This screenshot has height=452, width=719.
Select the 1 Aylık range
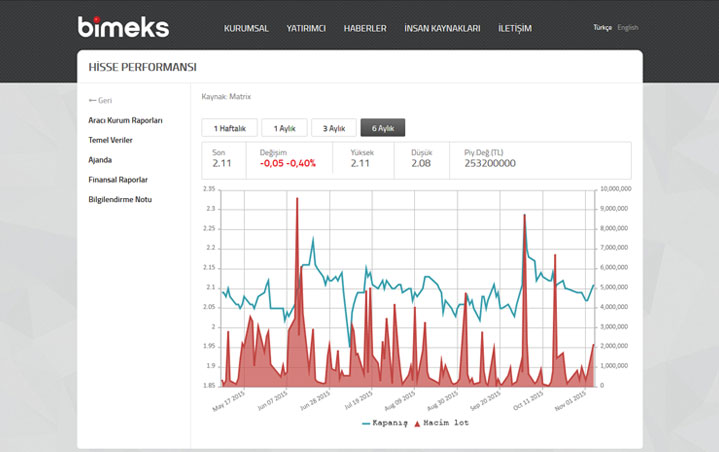pyautogui.click(x=284, y=128)
